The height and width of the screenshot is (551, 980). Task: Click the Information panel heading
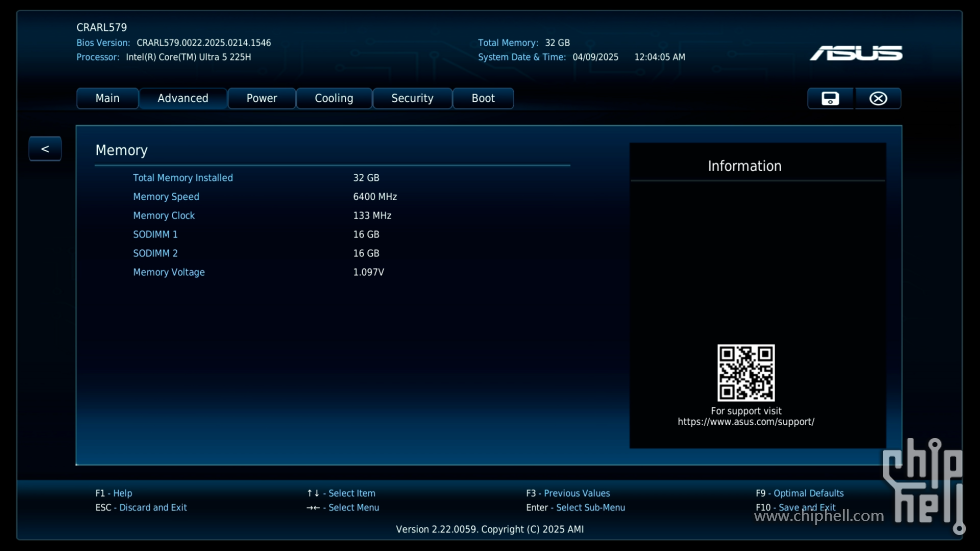[x=744, y=166]
